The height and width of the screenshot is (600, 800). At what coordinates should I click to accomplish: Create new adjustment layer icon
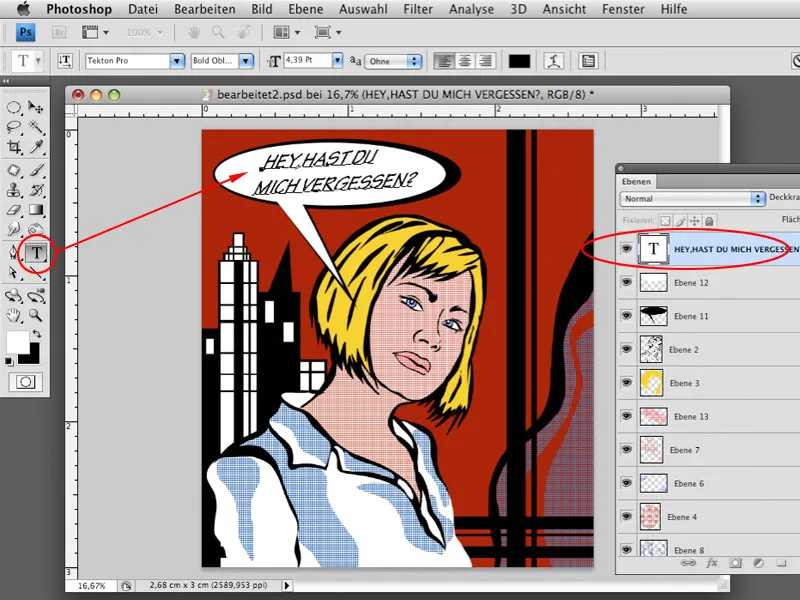759,563
